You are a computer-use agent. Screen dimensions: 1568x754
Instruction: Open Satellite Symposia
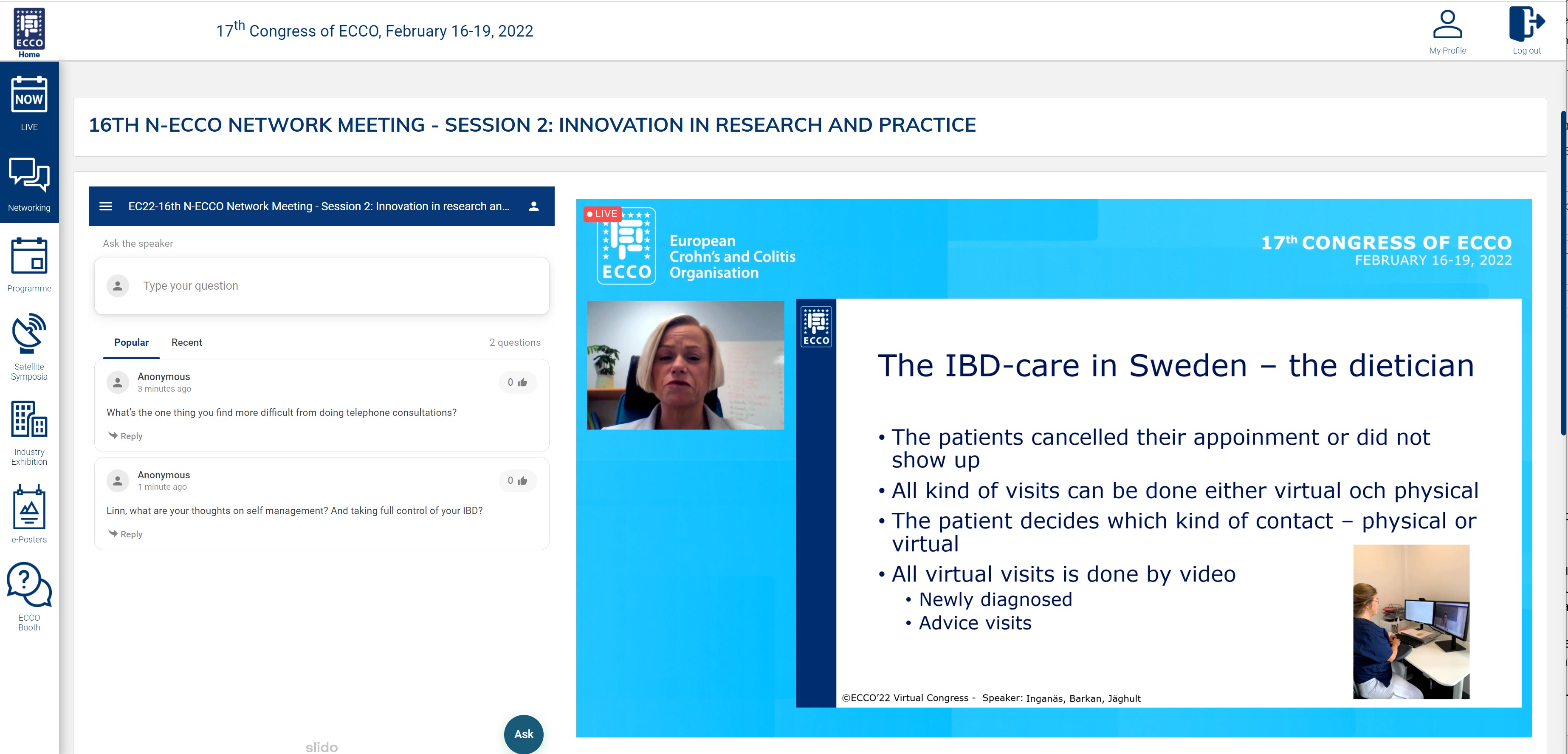pyautogui.click(x=29, y=347)
